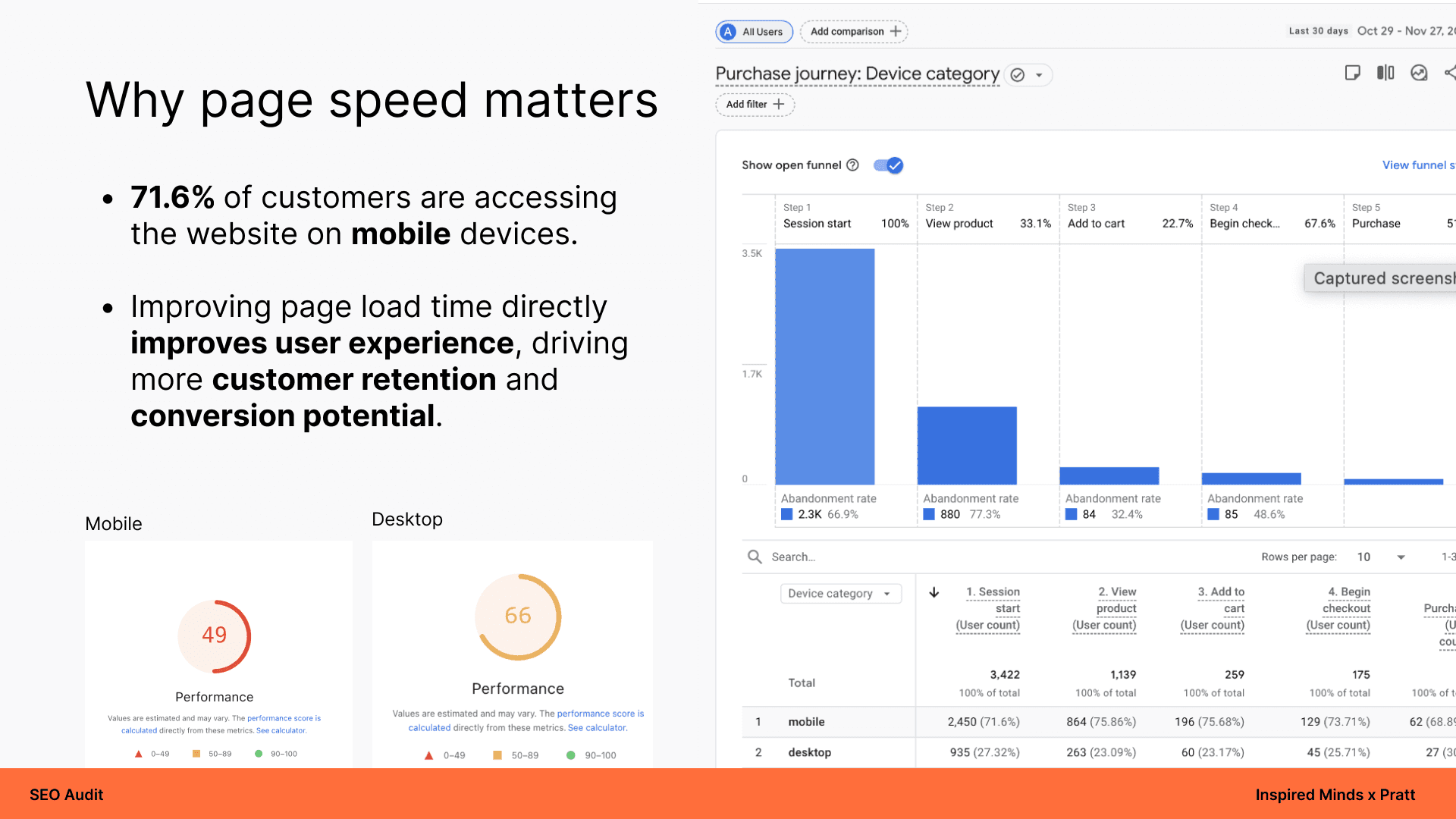Screen dimensions: 1456x819
Task: Click the sort arrow beside Session start column
Action: click(934, 592)
